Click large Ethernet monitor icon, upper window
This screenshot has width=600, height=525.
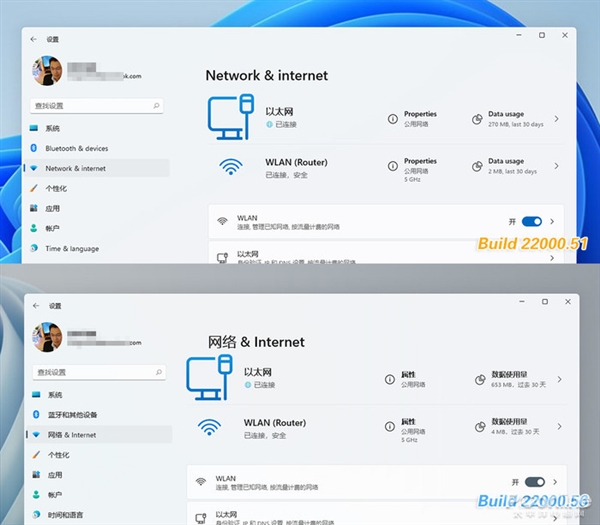pos(231,117)
